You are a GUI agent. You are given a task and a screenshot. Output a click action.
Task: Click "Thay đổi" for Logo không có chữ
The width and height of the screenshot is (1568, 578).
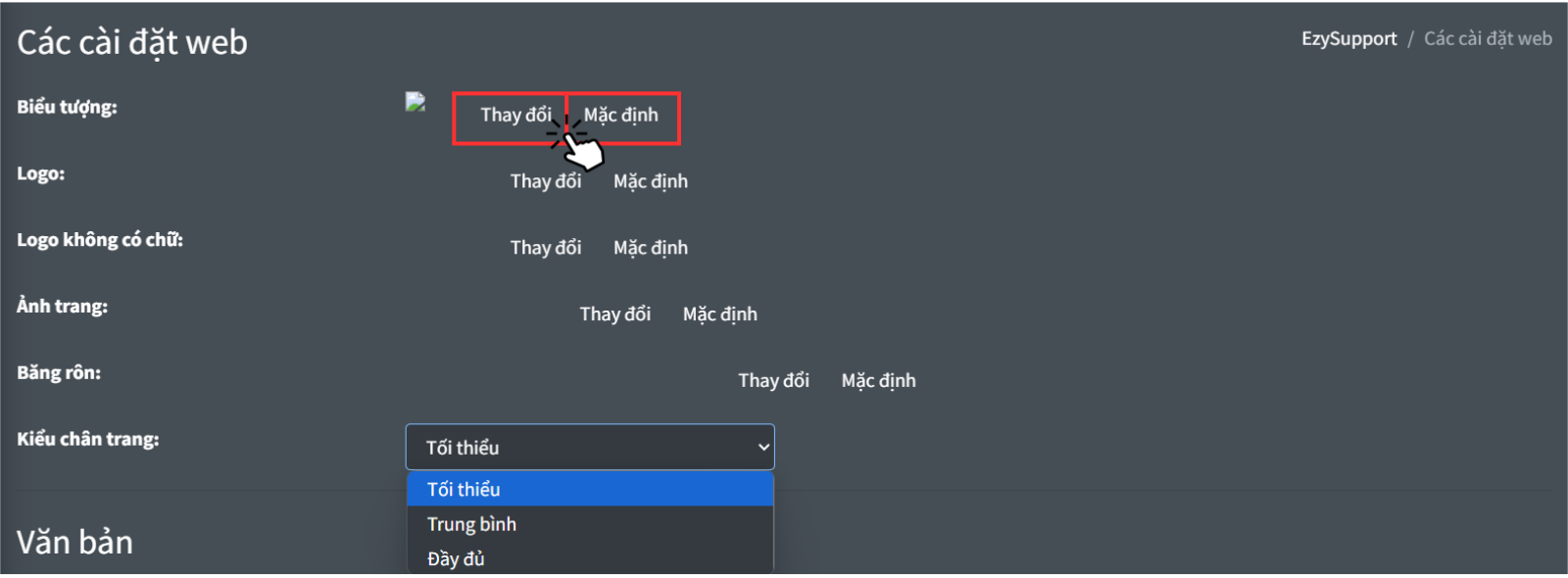click(546, 248)
